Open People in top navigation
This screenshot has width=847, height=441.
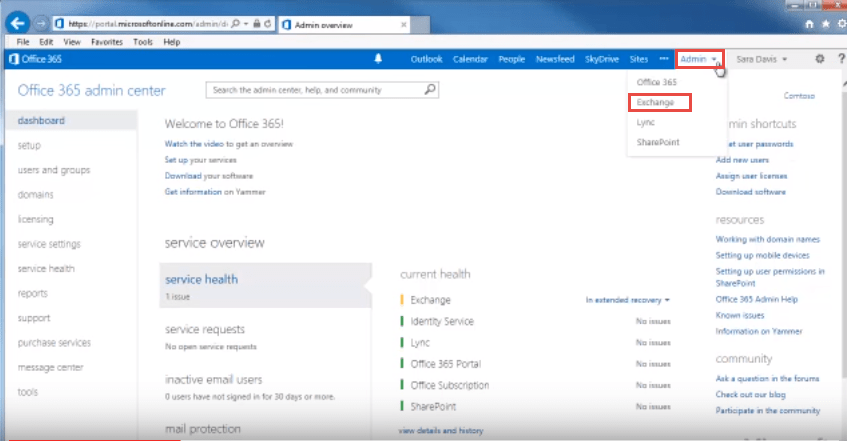click(512, 59)
